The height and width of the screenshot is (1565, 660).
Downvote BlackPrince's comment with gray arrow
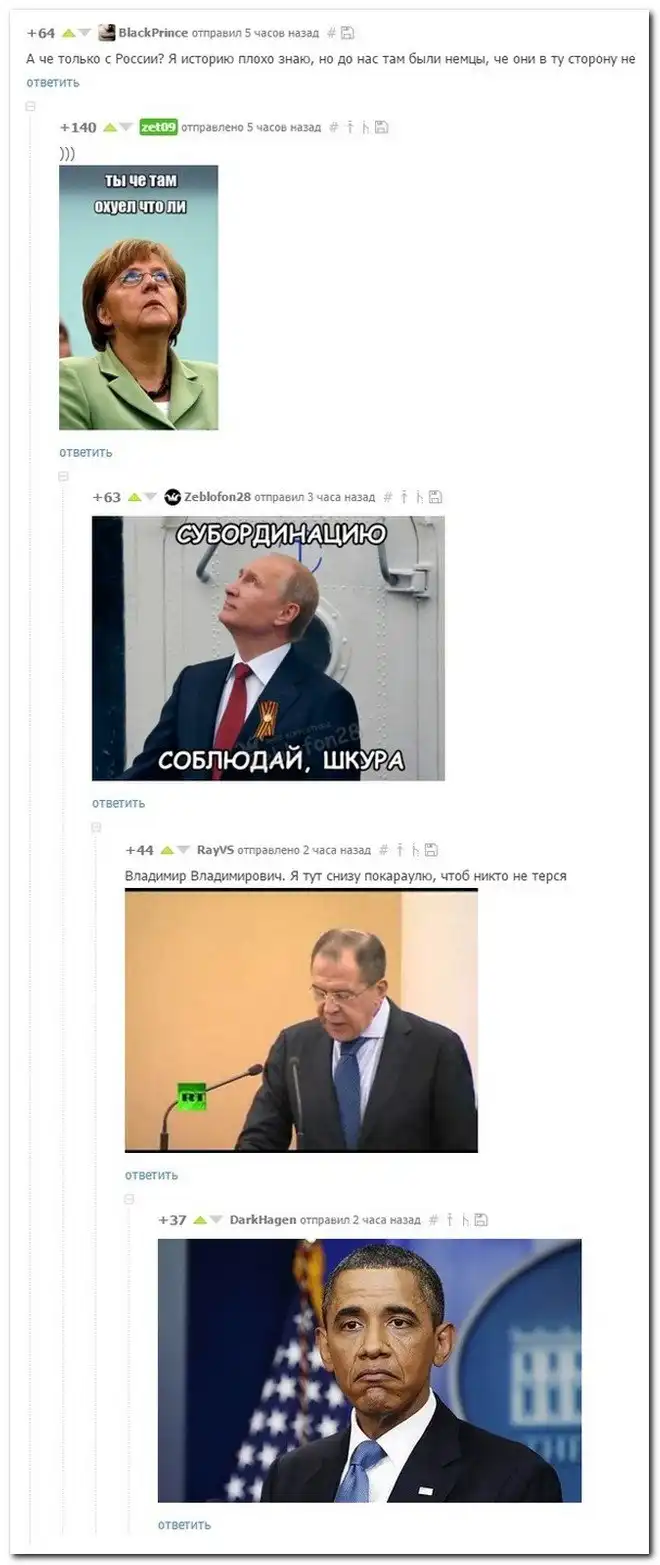85,34
